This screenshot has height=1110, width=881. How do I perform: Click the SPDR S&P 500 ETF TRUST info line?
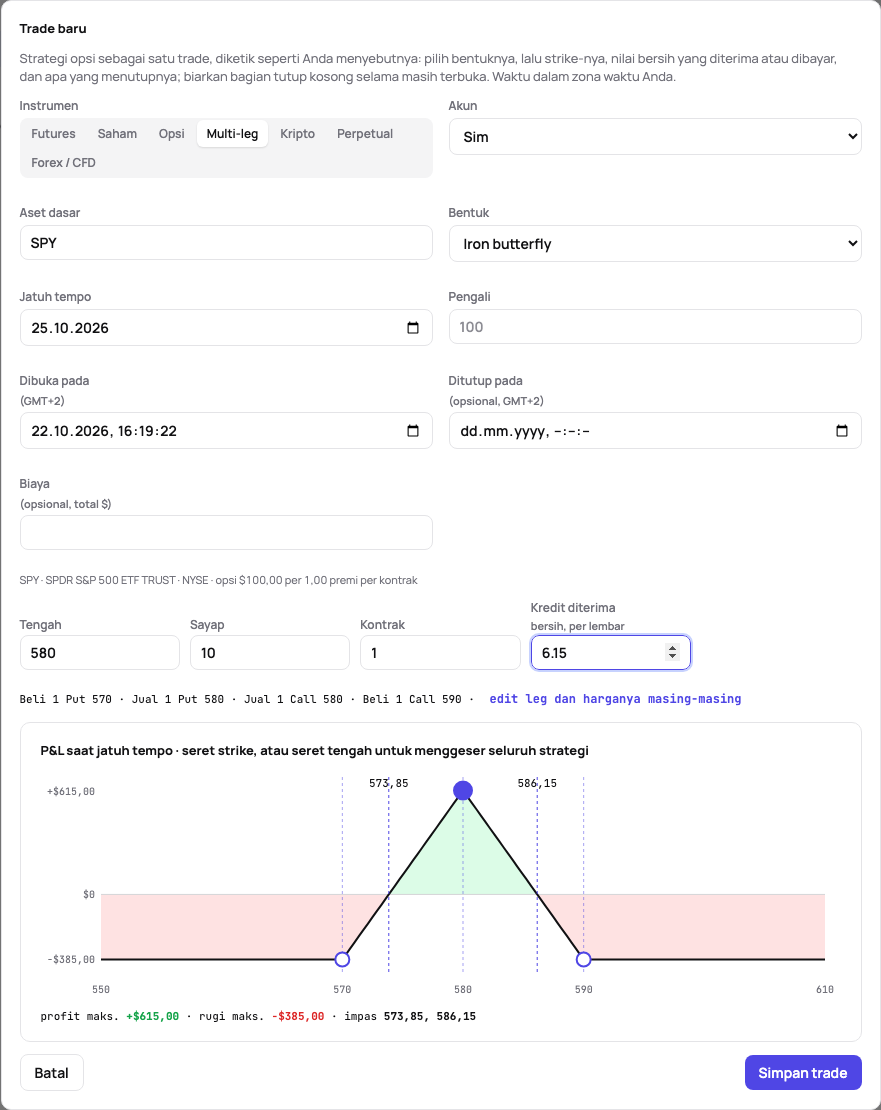coord(218,580)
